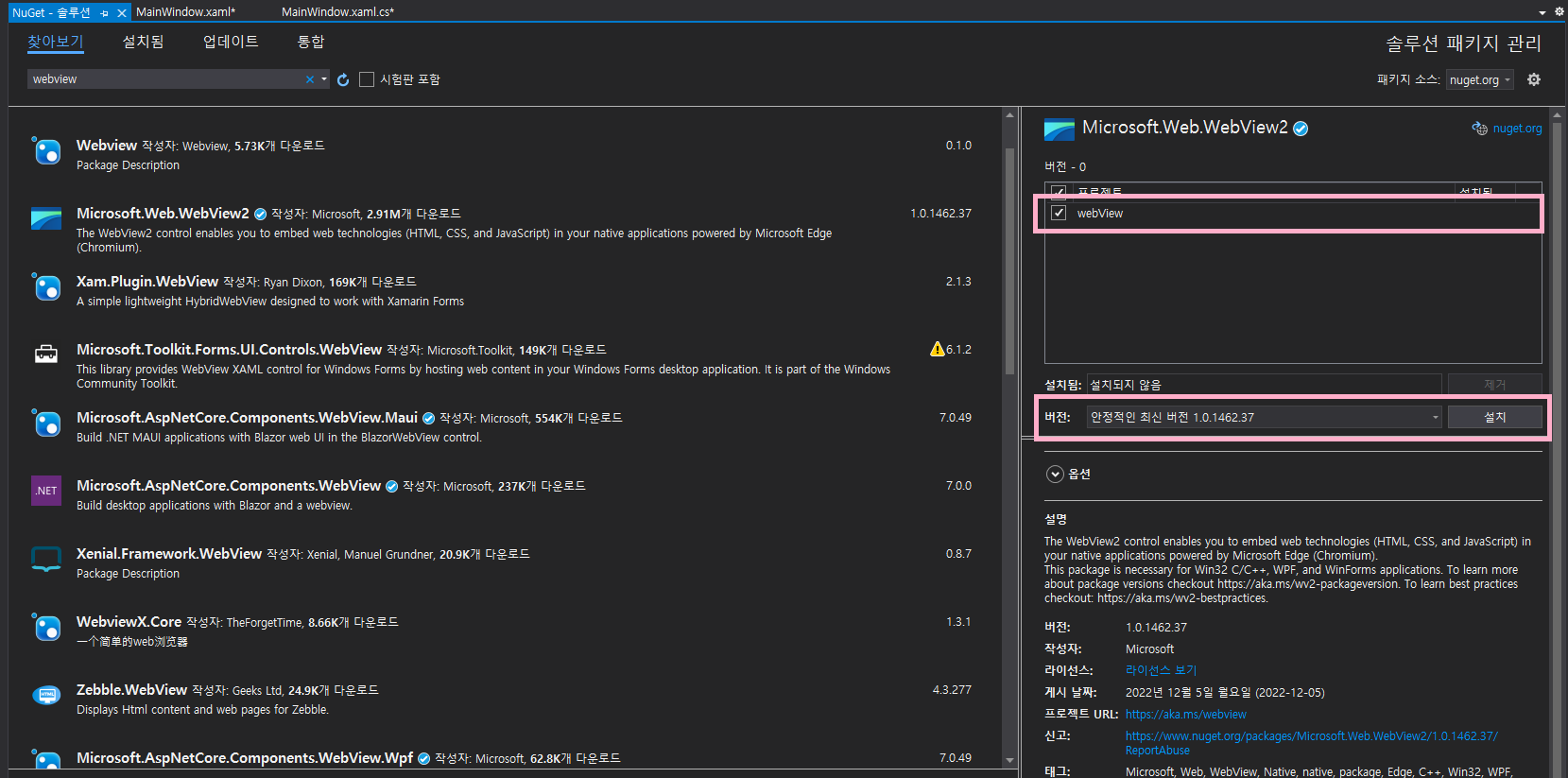The width and height of the screenshot is (1568, 778).
Task: Switch to the Updates tab
Action: (231, 42)
